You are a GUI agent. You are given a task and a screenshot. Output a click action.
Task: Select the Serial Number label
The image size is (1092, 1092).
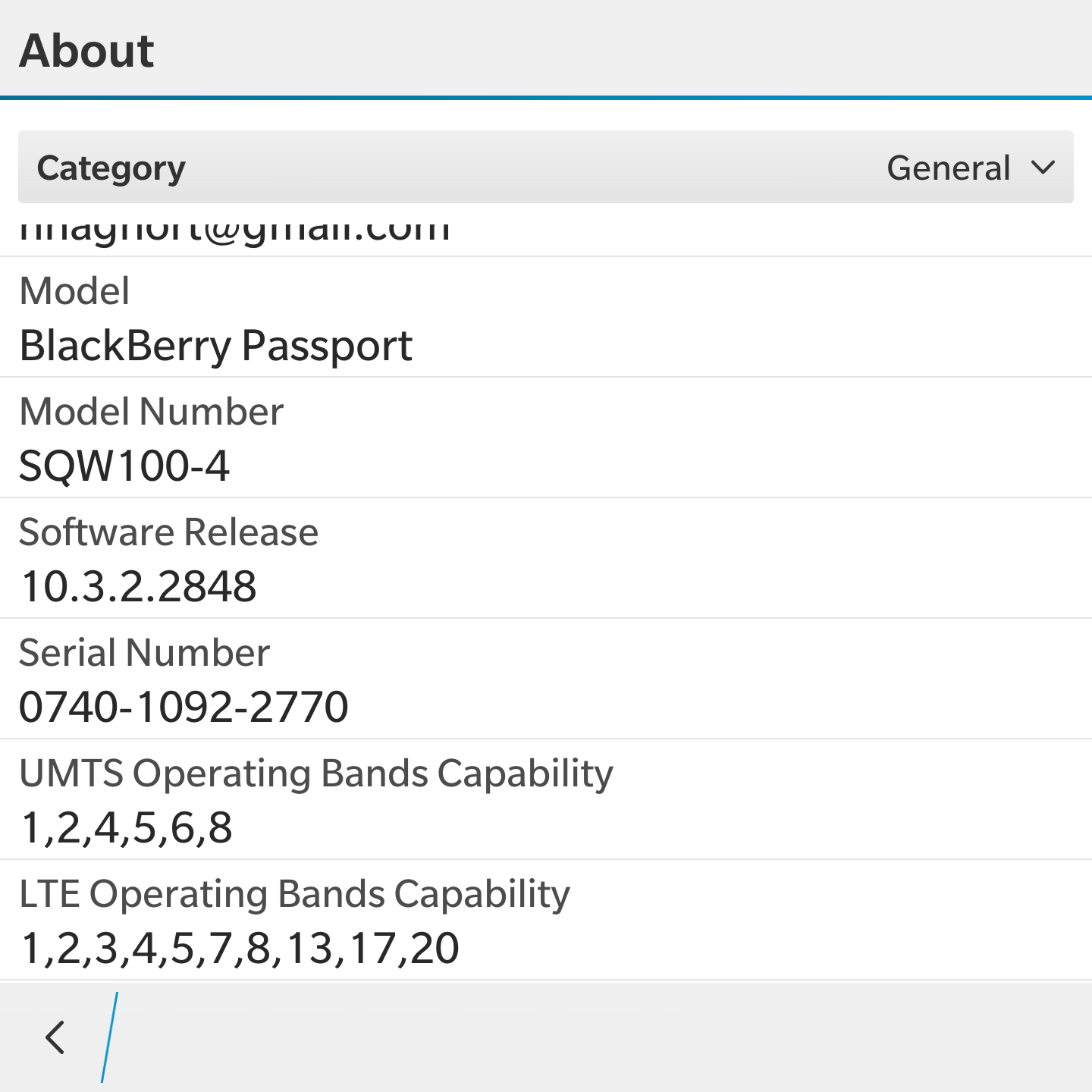point(144,653)
